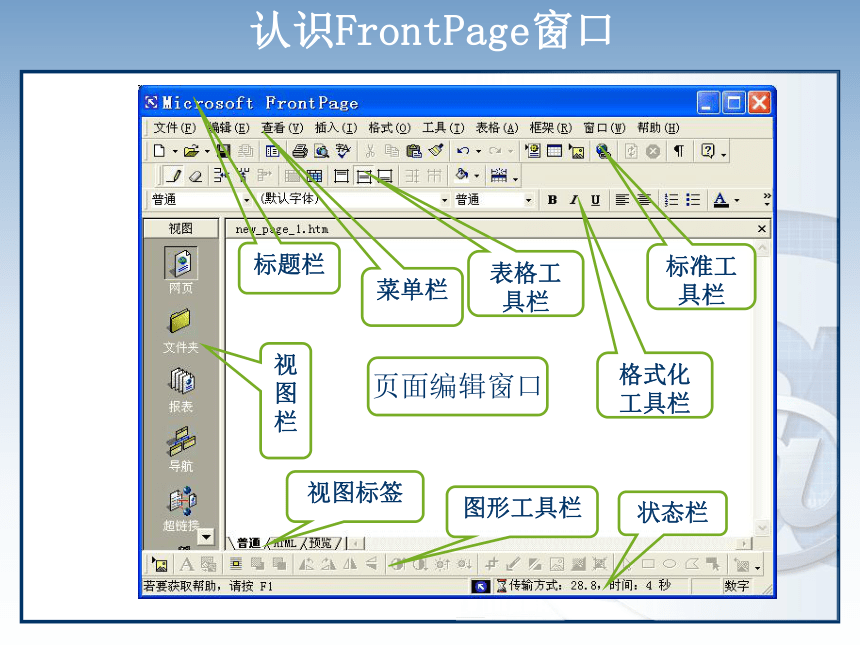Open the 窗口(W) menu
The image size is (860, 645).
coord(604,128)
